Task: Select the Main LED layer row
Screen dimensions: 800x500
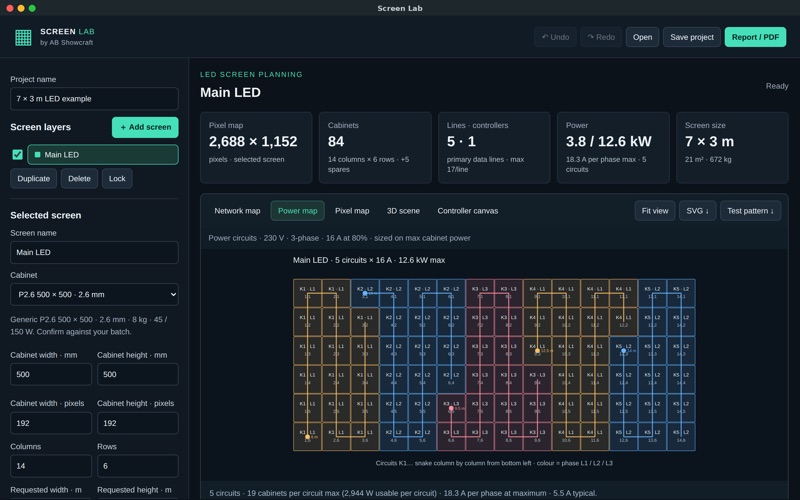Action: 103,155
